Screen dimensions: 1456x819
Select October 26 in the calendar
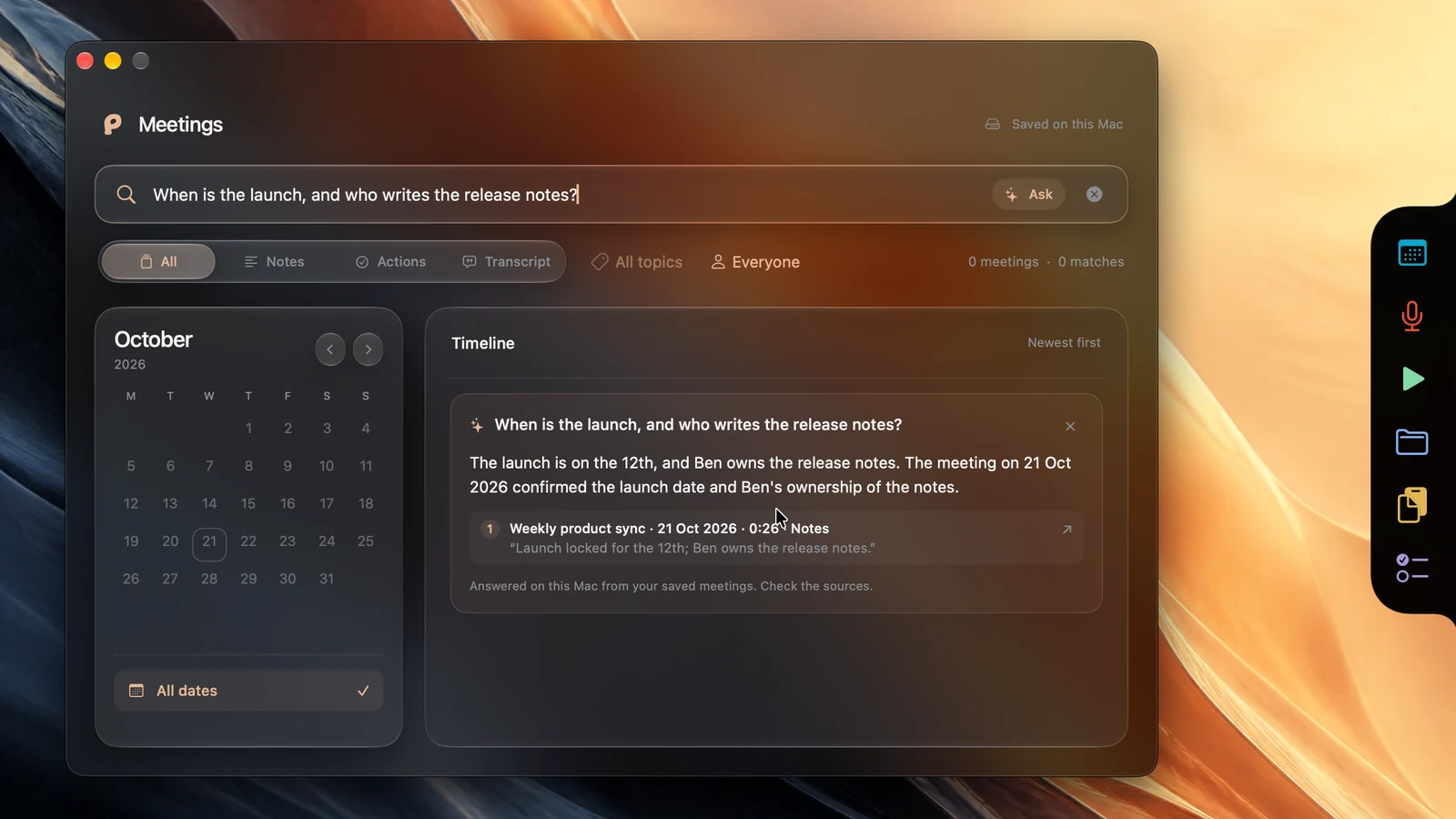(x=131, y=579)
